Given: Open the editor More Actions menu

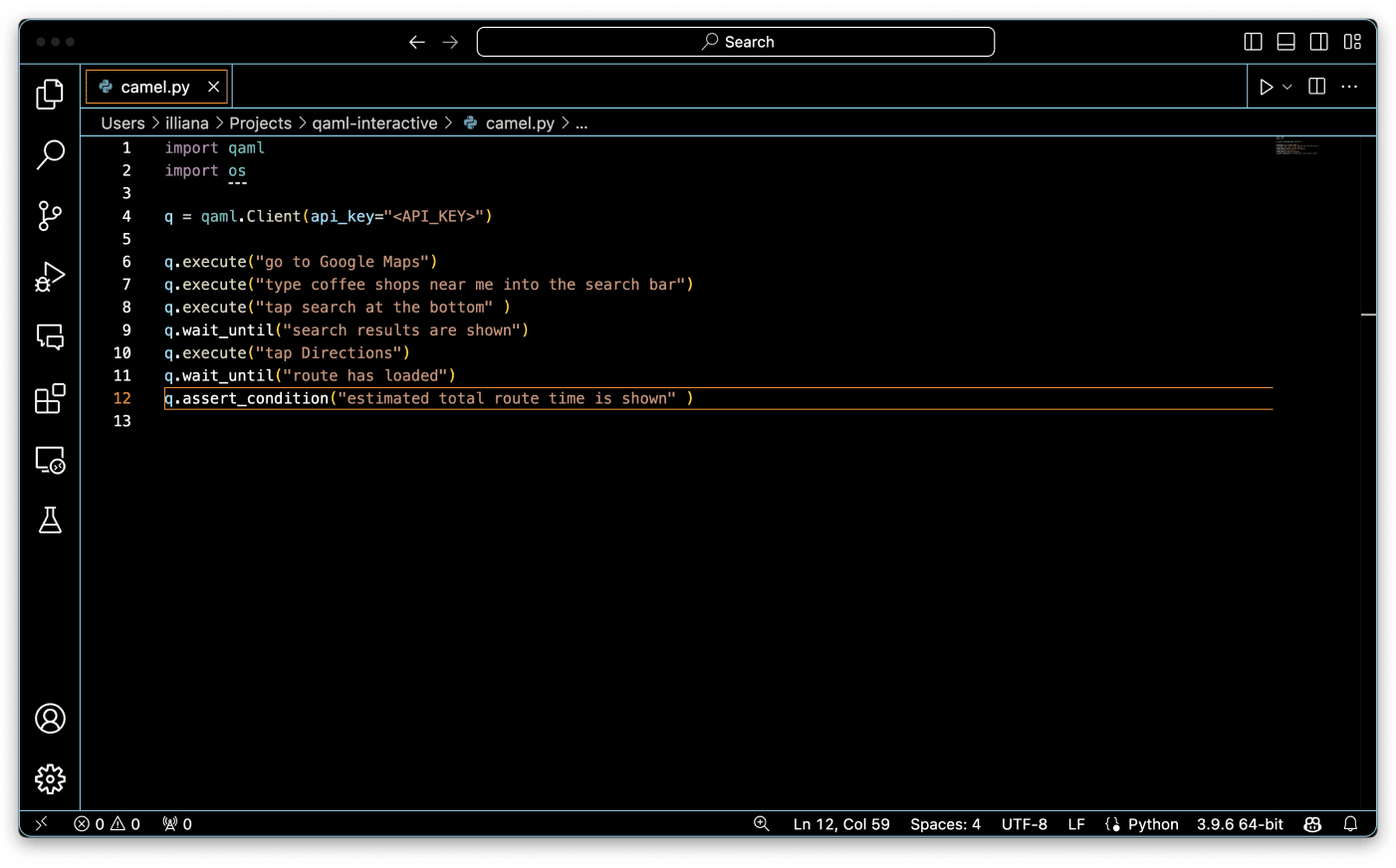Looking at the screenshot, I should (1349, 87).
